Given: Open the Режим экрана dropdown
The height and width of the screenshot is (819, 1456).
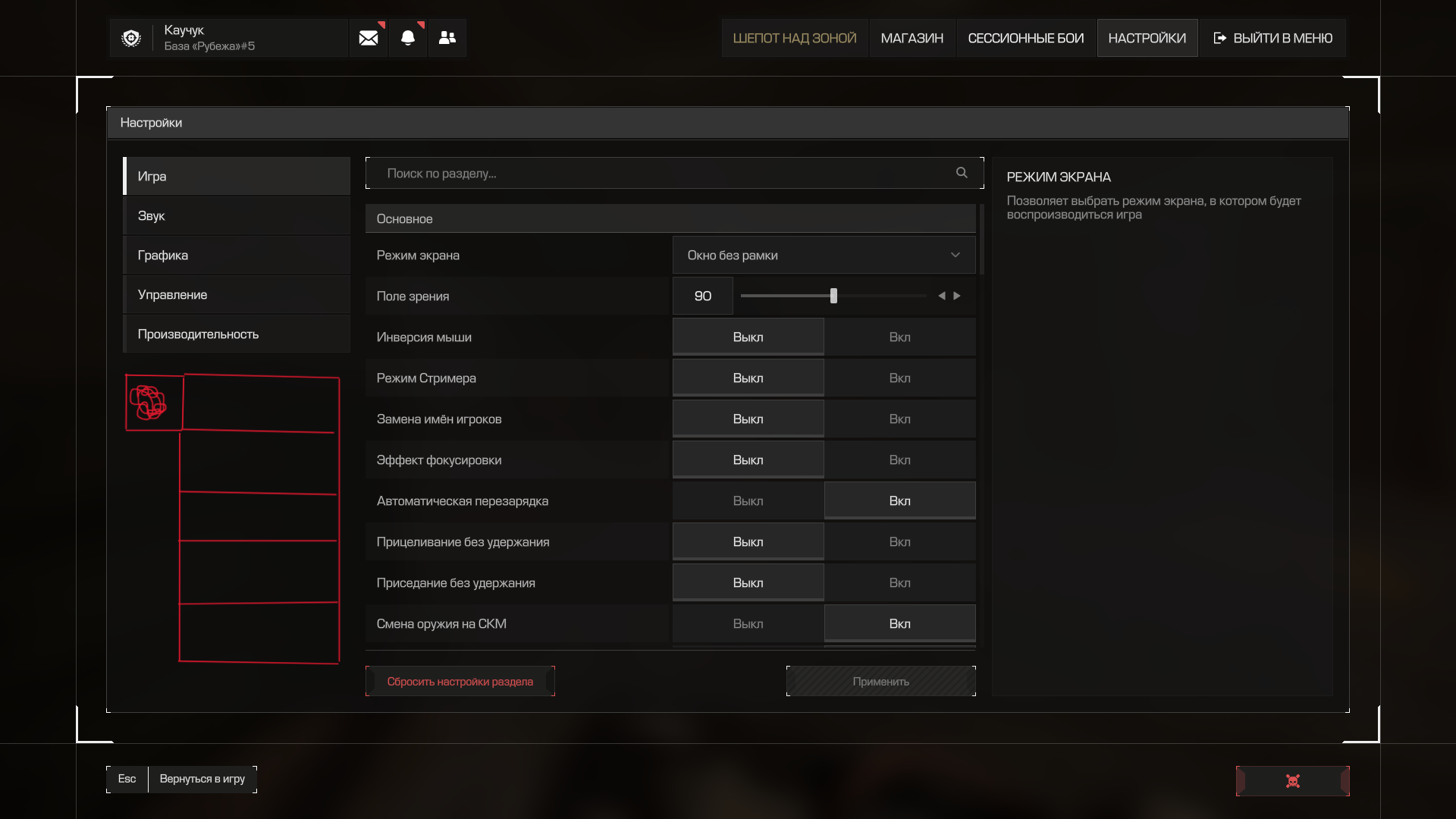Looking at the screenshot, I should 824,255.
